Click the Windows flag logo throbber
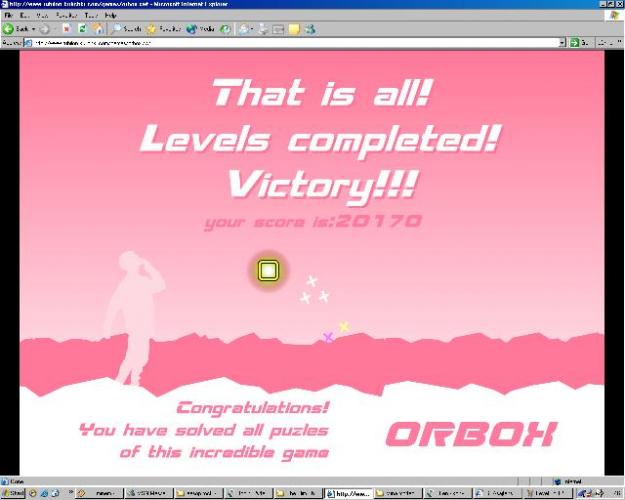625x500 pixels. click(614, 15)
